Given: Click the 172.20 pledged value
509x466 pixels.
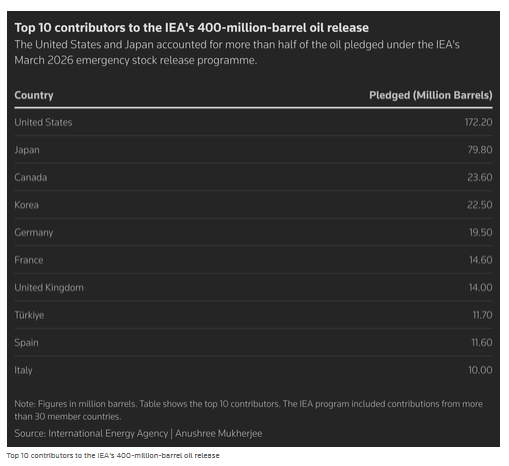Looking at the screenshot, I should coord(478,122).
